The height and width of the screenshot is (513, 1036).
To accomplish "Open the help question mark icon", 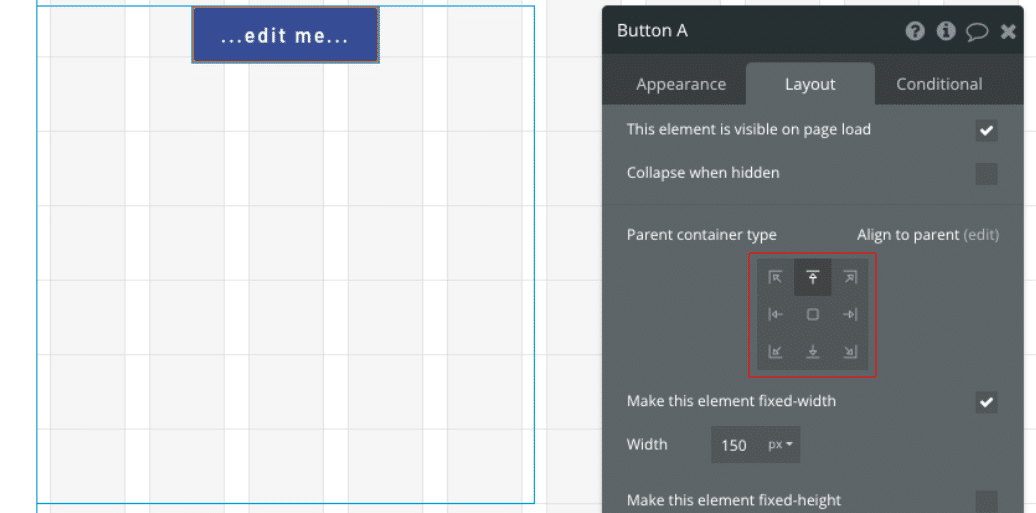I will (x=915, y=31).
